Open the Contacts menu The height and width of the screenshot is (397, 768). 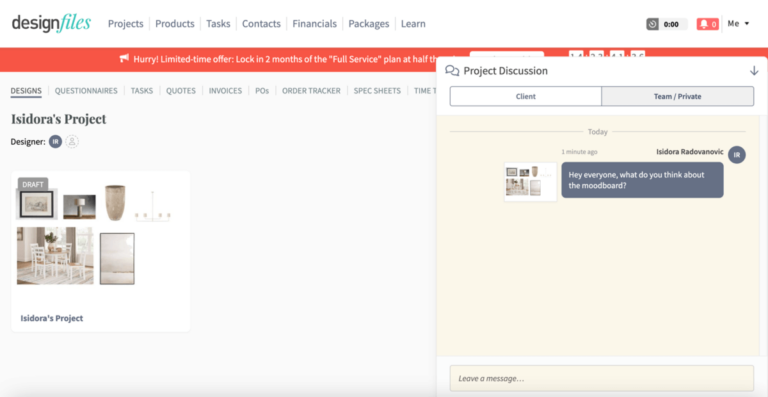(261, 23)
